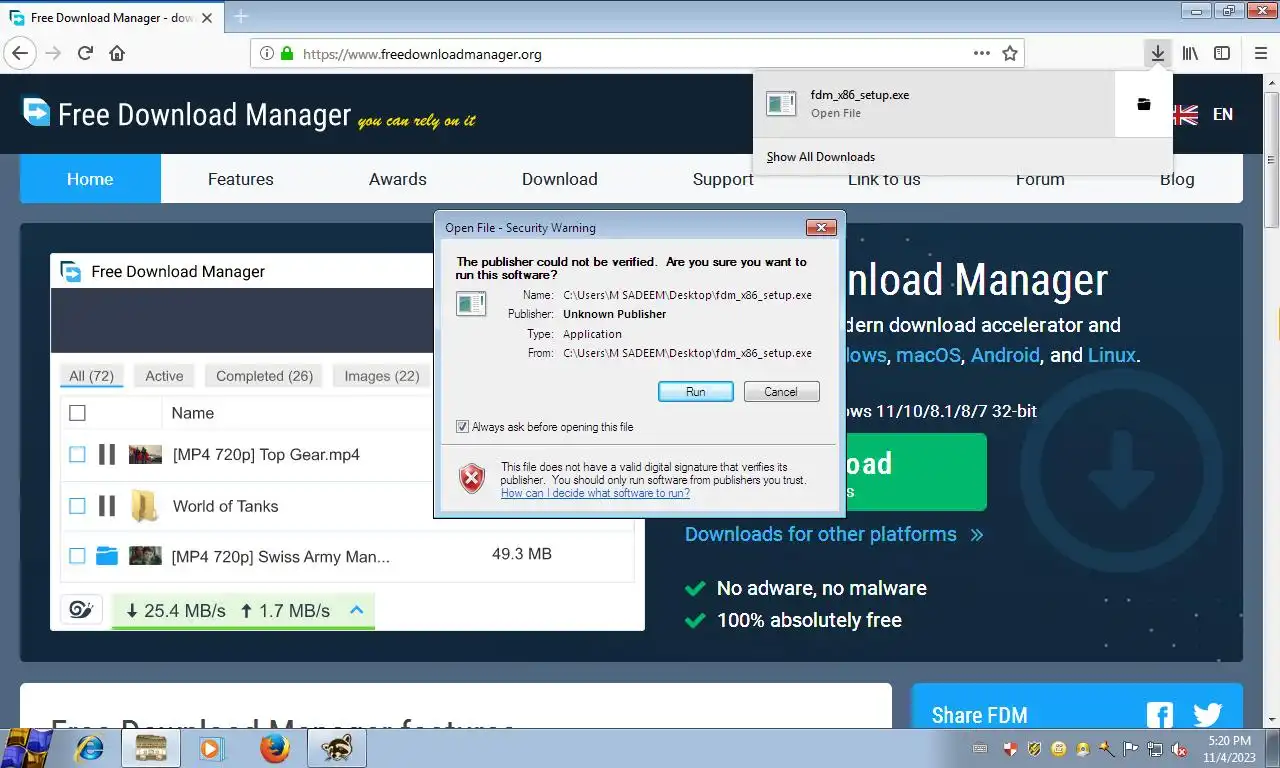1280x768 pixels.
Task: Open the Blog navigation tab
Action: click(x=1177, y=179)
